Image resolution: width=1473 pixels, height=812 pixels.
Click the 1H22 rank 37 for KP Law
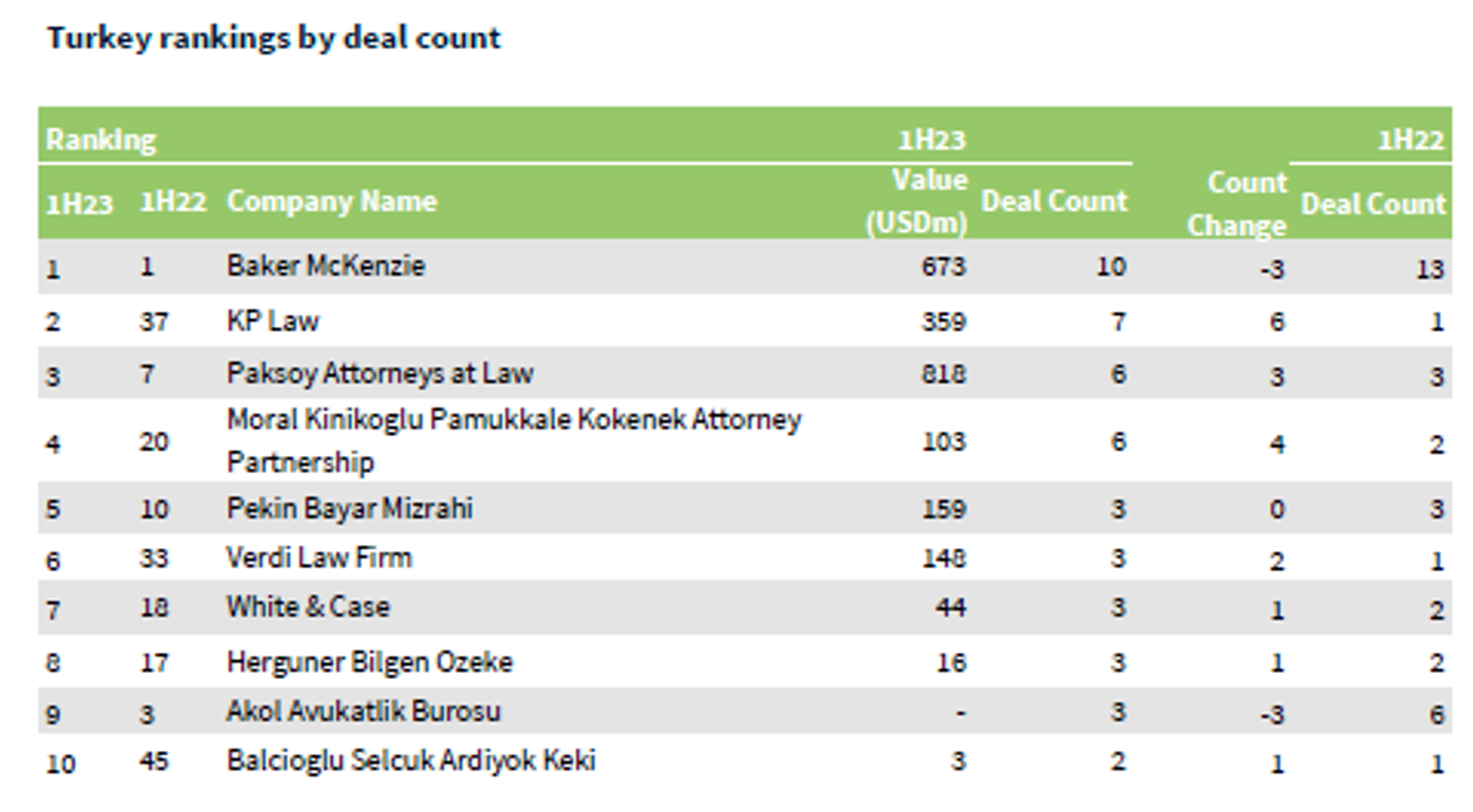pos(153,321)
